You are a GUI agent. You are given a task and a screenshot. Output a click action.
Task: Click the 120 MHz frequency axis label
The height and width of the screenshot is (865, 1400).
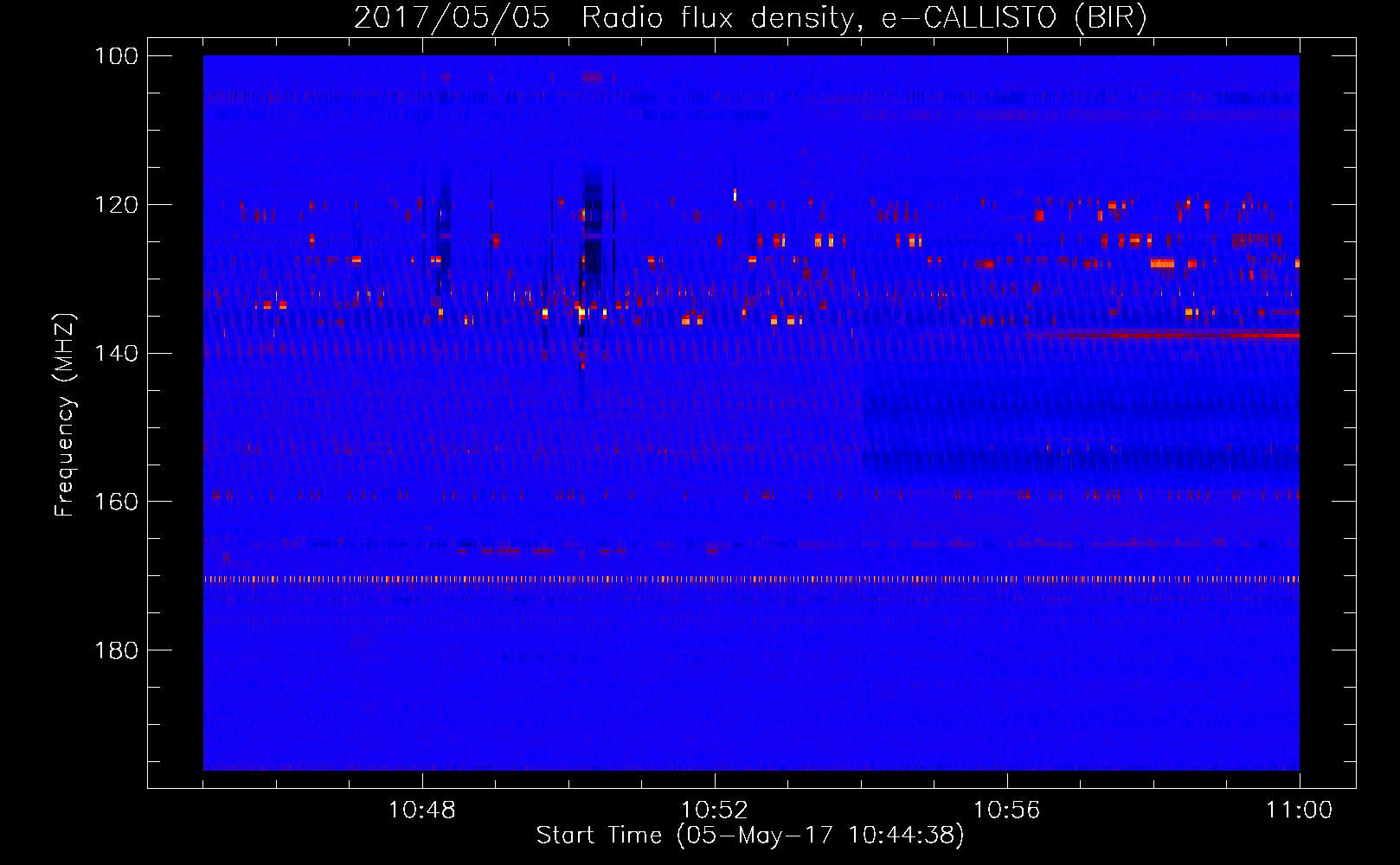(x=117, y=205)
